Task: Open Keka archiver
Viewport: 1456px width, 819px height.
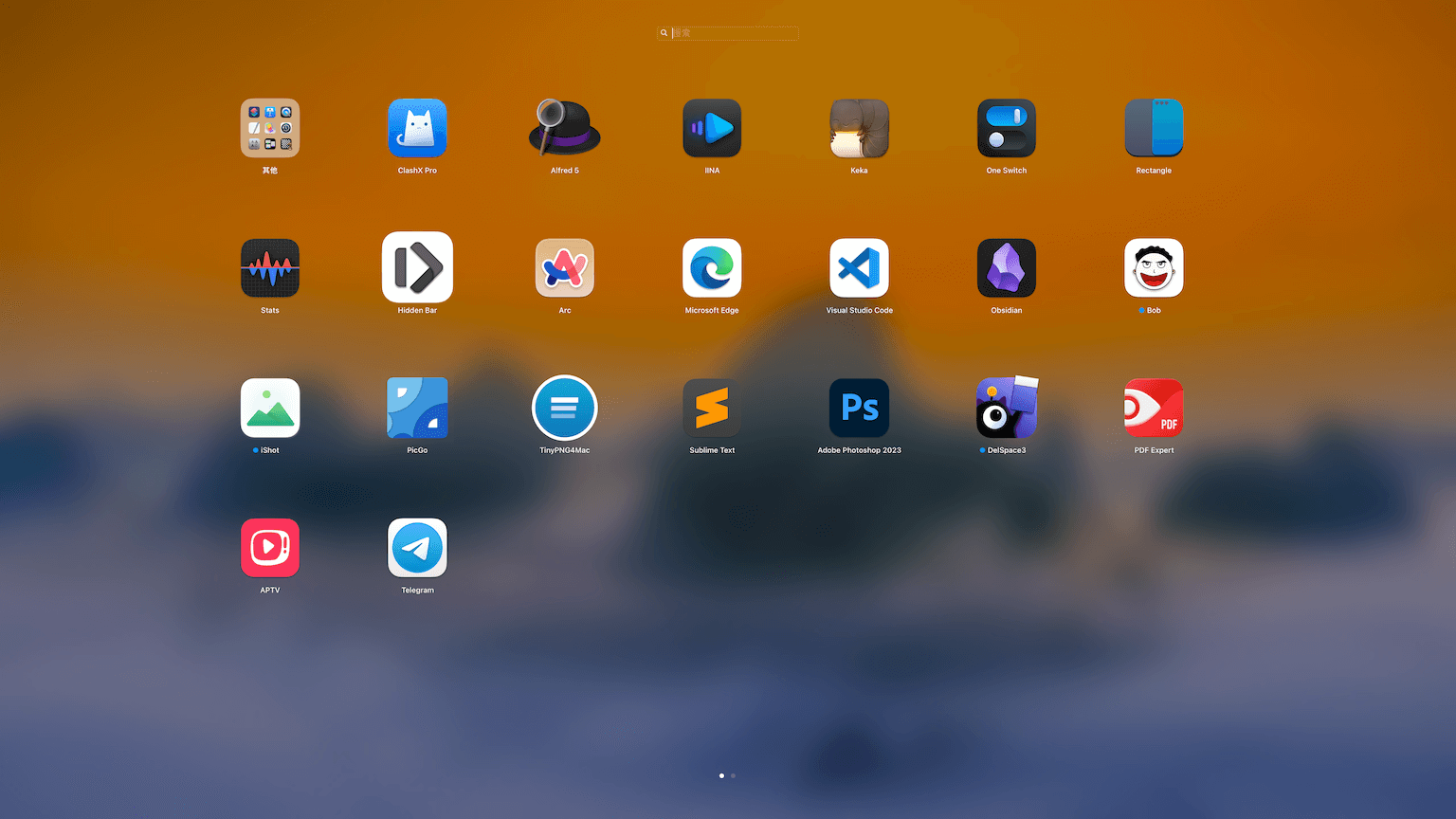Action: 860,128
